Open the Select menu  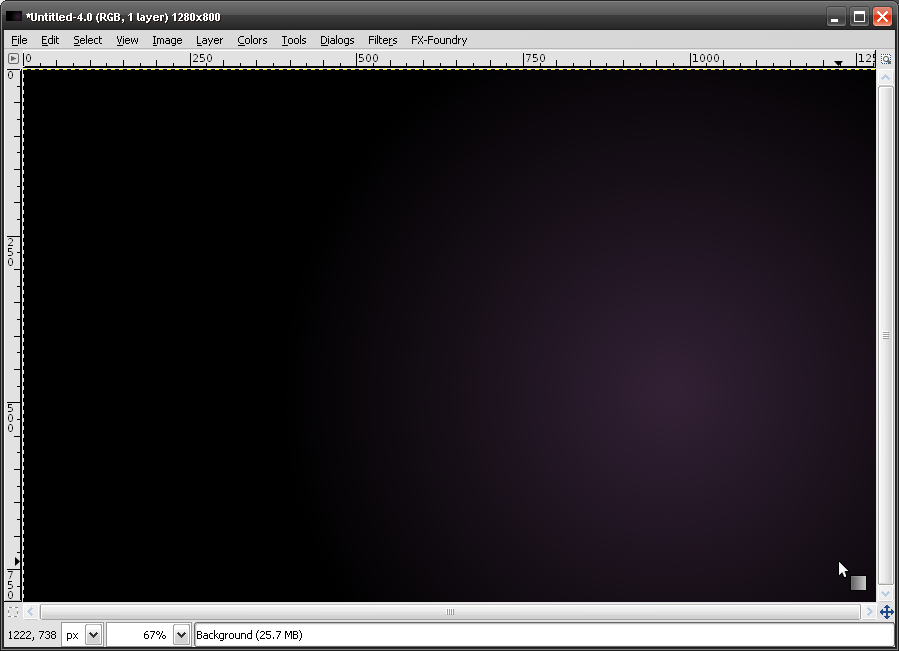pyautogui.click(x=88, y=40)
